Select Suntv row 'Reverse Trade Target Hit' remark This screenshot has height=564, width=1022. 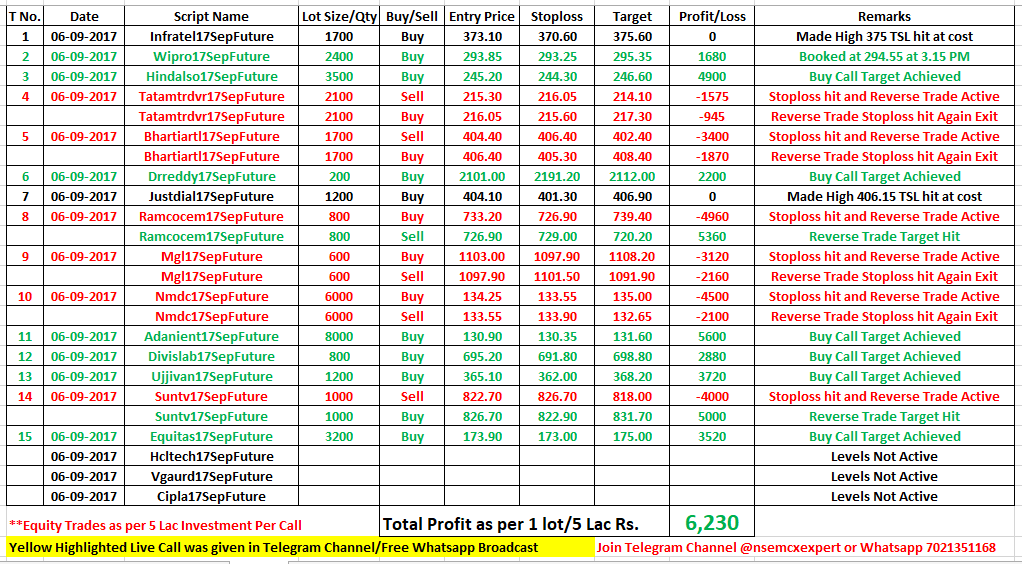point(884,417)
